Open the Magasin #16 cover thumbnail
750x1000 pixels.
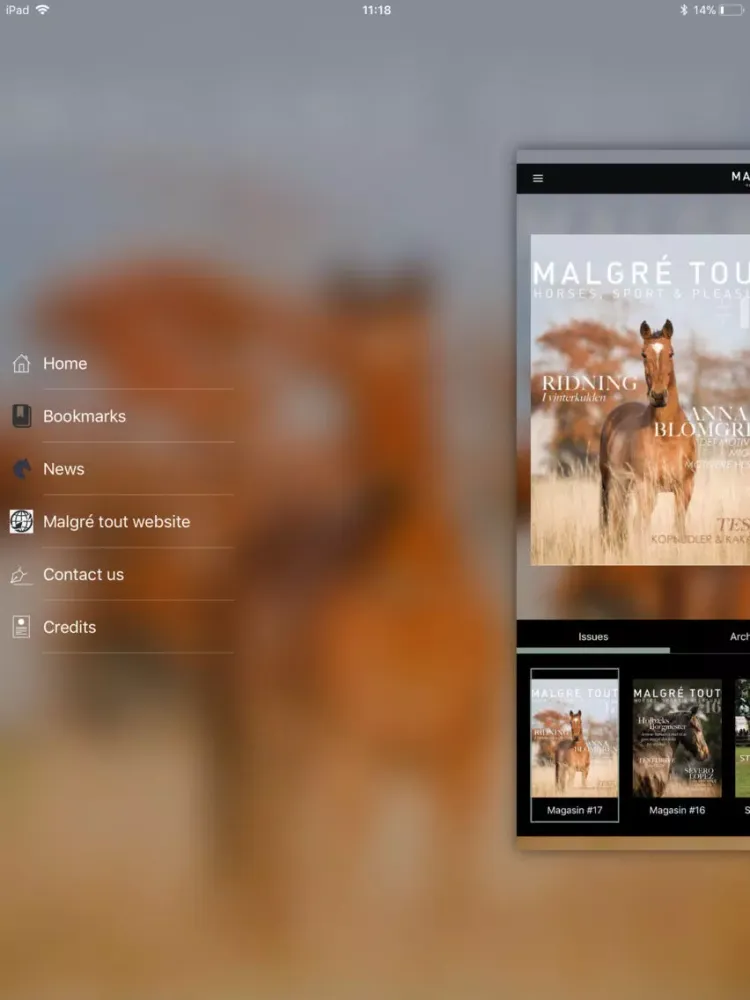pos(677,738)
